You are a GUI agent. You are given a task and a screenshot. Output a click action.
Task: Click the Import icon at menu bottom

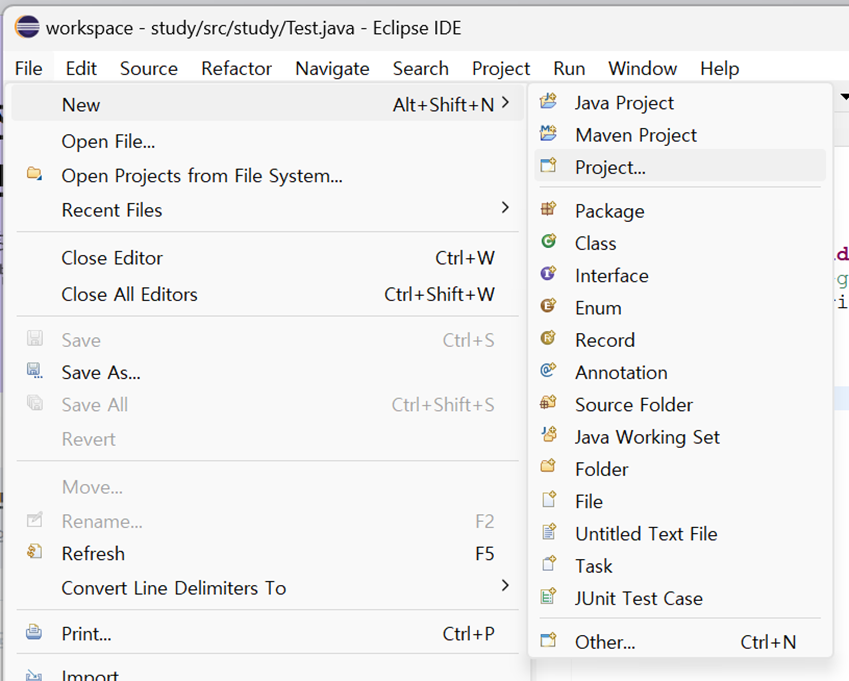[x=34, y=674]
